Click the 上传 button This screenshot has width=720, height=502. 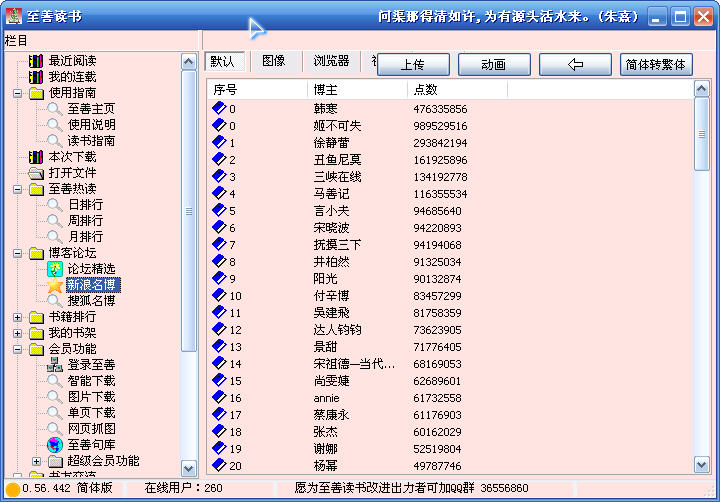(413, 64)
